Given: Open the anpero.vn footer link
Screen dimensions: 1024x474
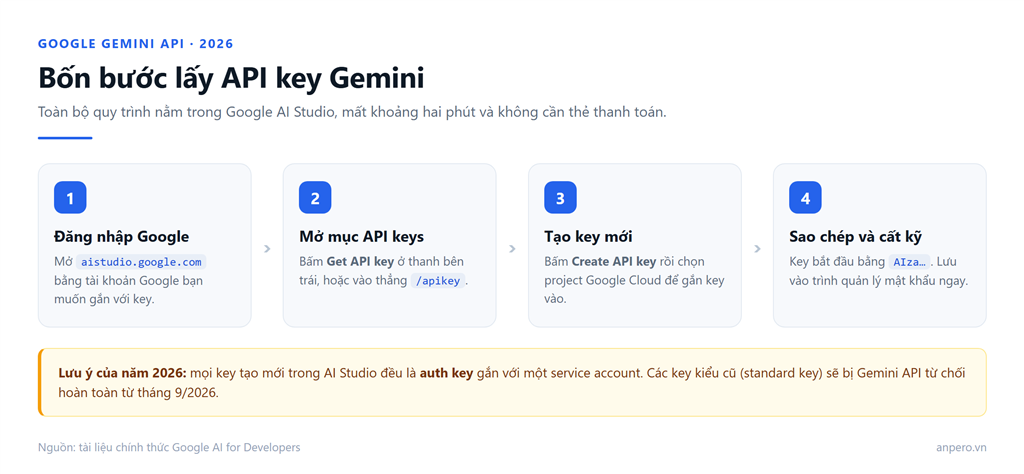Looking at the screenshot, I should pos(961,447).
